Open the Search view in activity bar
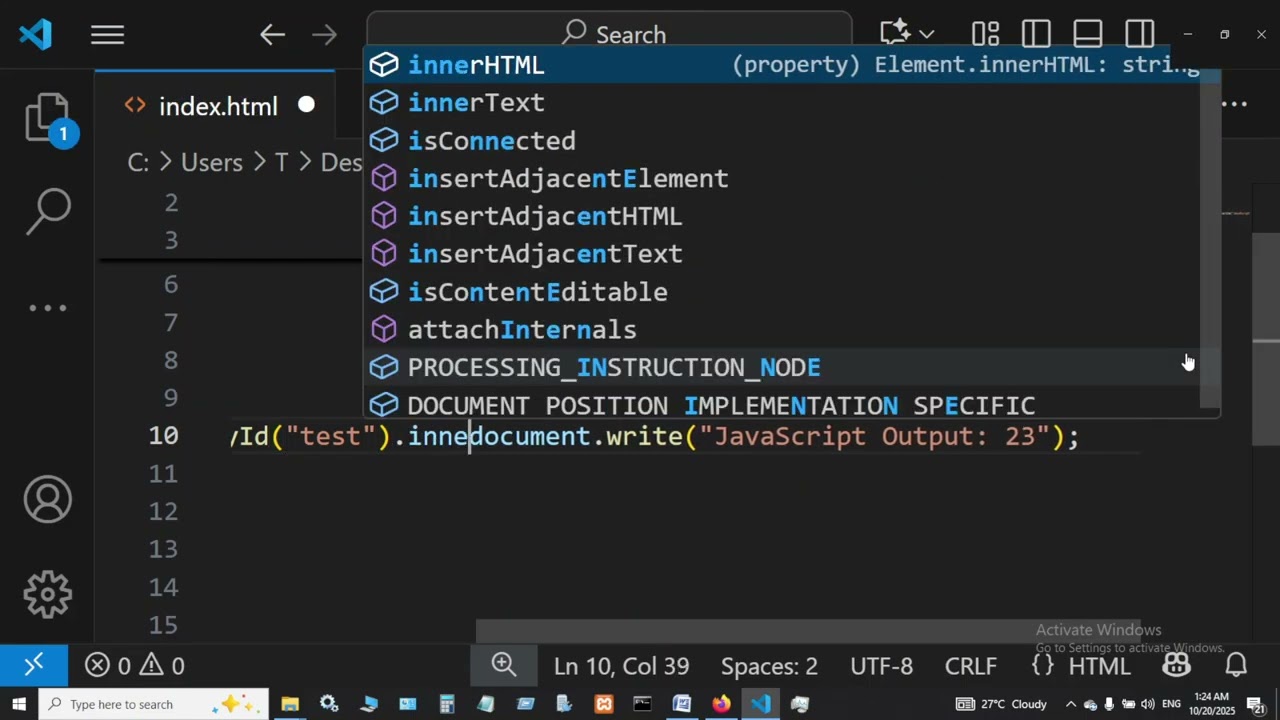The height and width of the screenshot is (720, 1280). point(48,211)
